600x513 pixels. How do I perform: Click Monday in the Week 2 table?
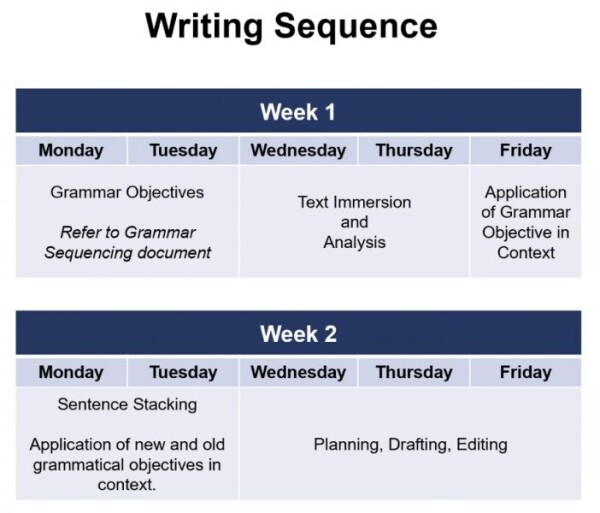71,372
